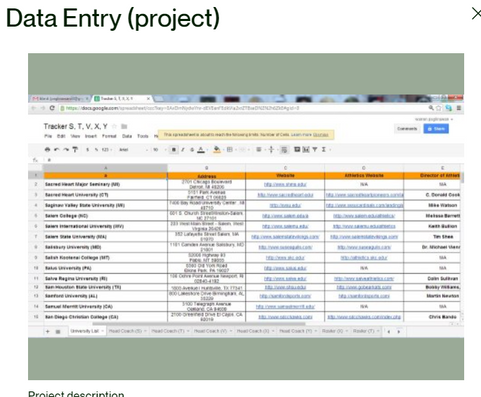This screenshot has height=397, width=481.
Task: Open the Head Coach (X) tab dropdown arrow
Action: click(x=273, y=331)
